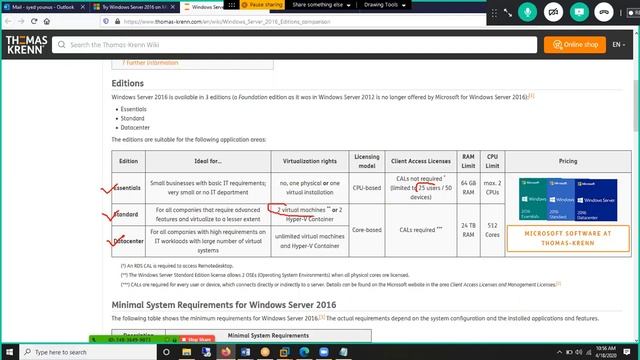Click the volume speaker tray icon
This screenshot has width=640, height=360.
coord(579,352)
